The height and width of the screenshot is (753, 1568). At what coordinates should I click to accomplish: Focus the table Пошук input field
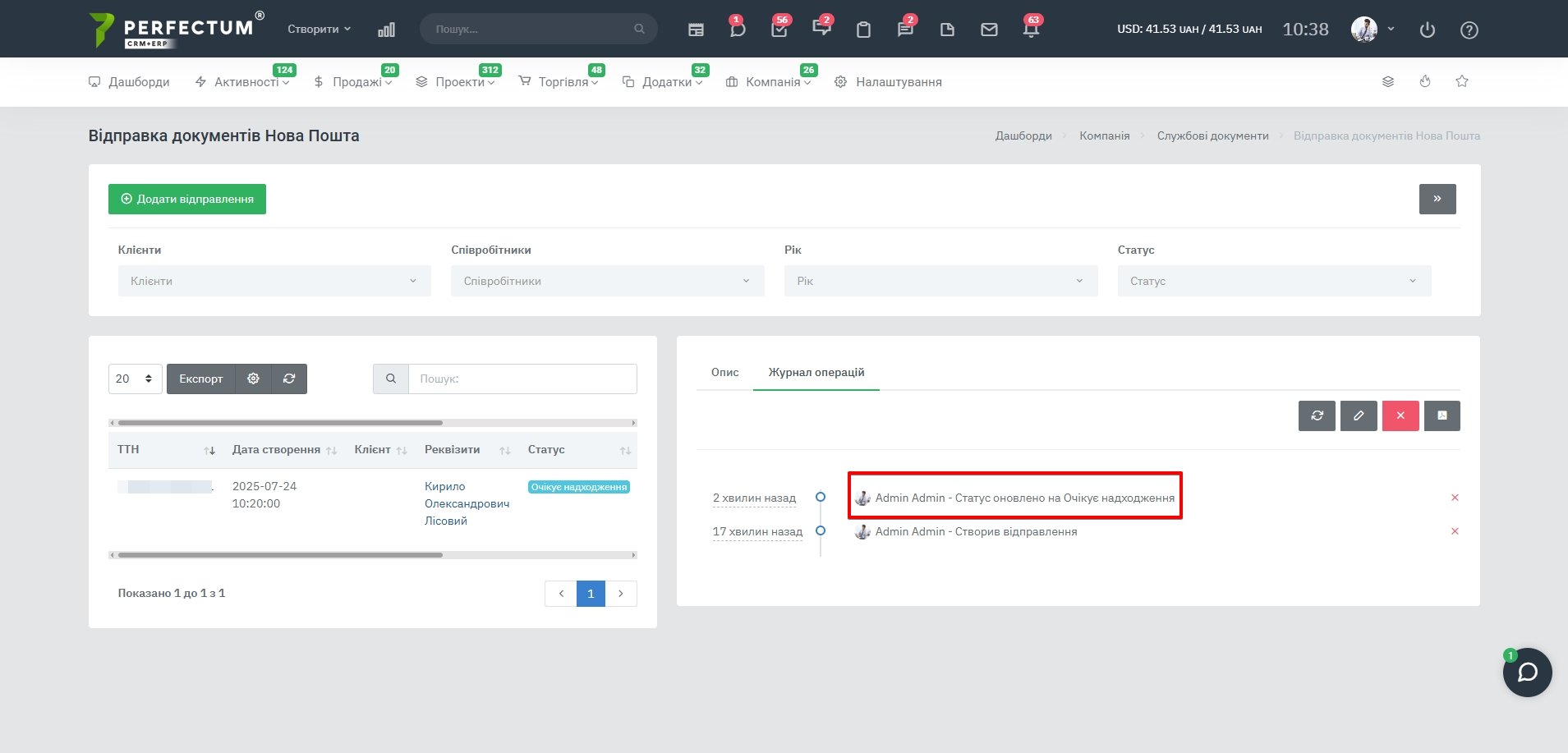tap(522, 379)
